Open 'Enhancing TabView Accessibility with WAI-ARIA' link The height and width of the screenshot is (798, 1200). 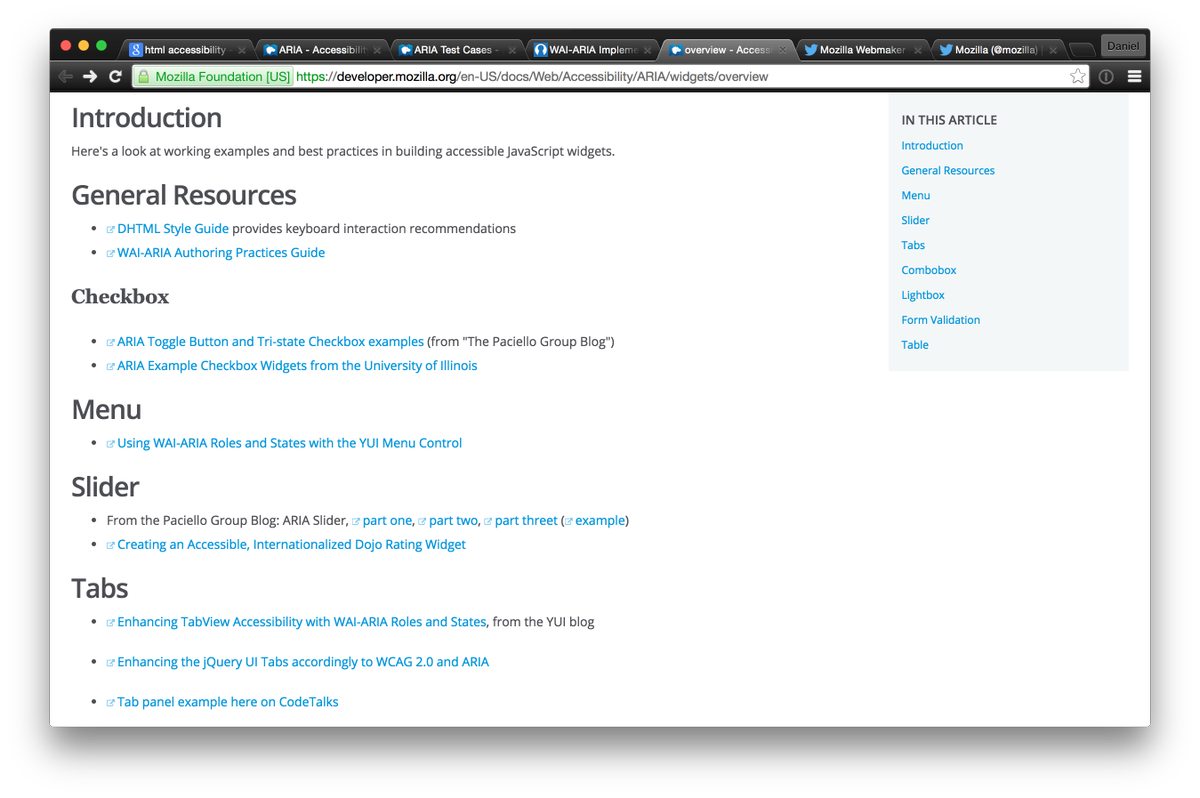301,621
